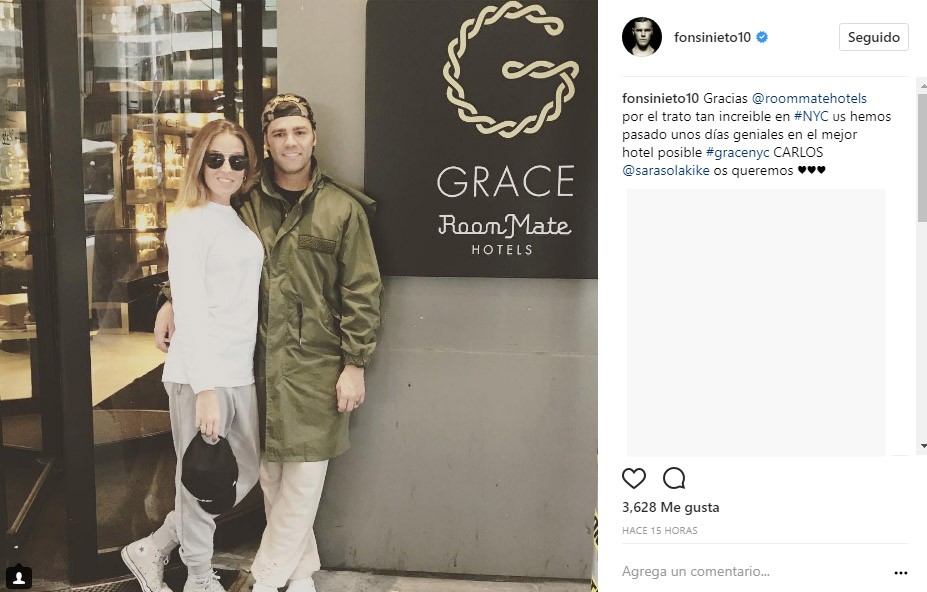Click the scrollbar up arrow

[922, 86]
